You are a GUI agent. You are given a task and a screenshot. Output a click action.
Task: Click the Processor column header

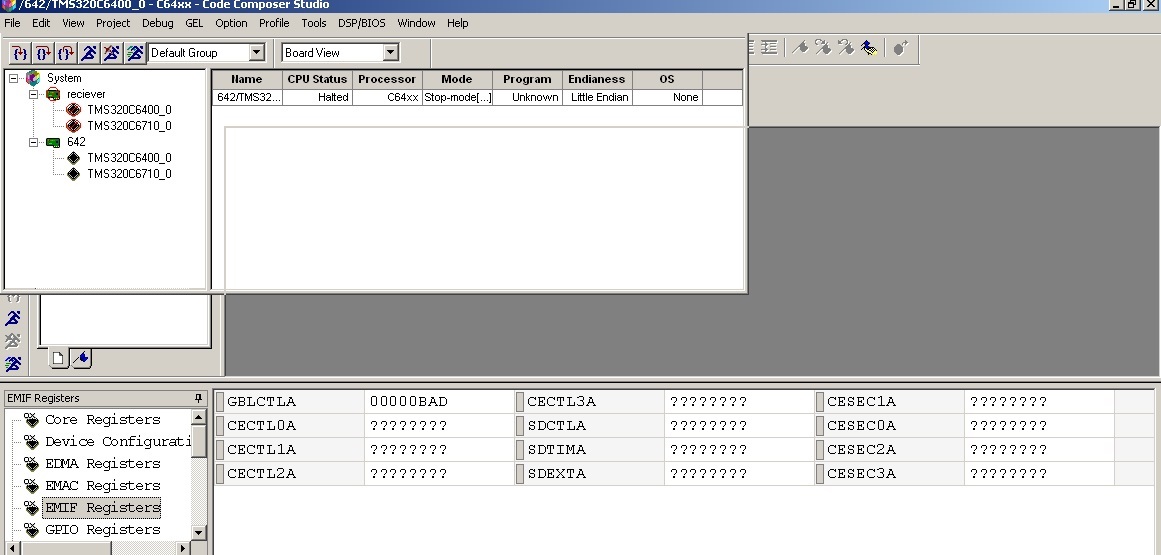pos(387,79)
